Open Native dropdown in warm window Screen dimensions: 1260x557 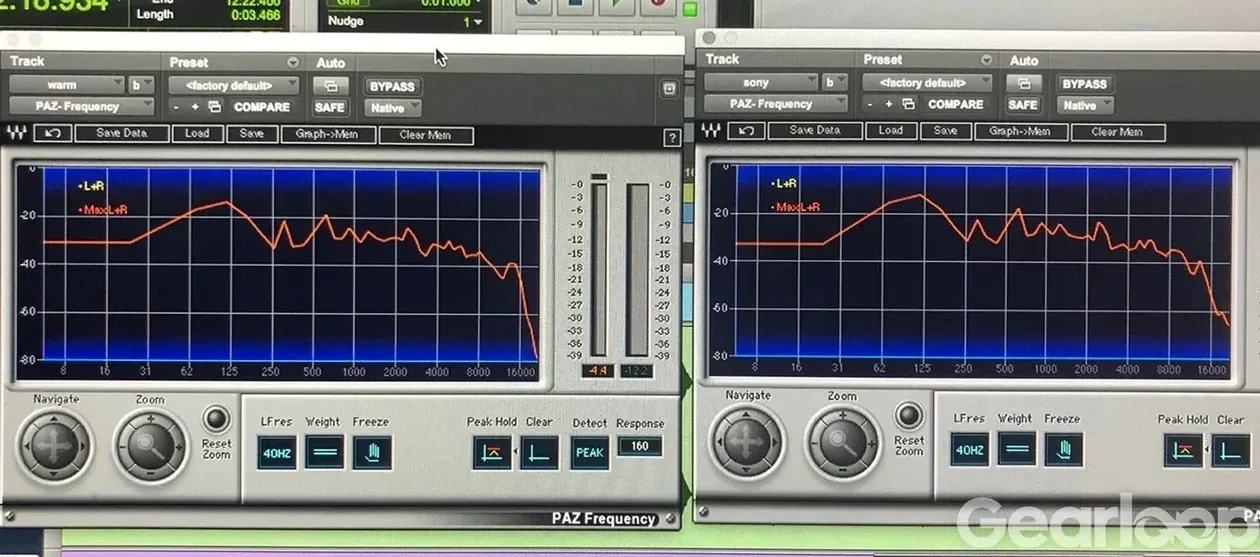click(393, 107)
